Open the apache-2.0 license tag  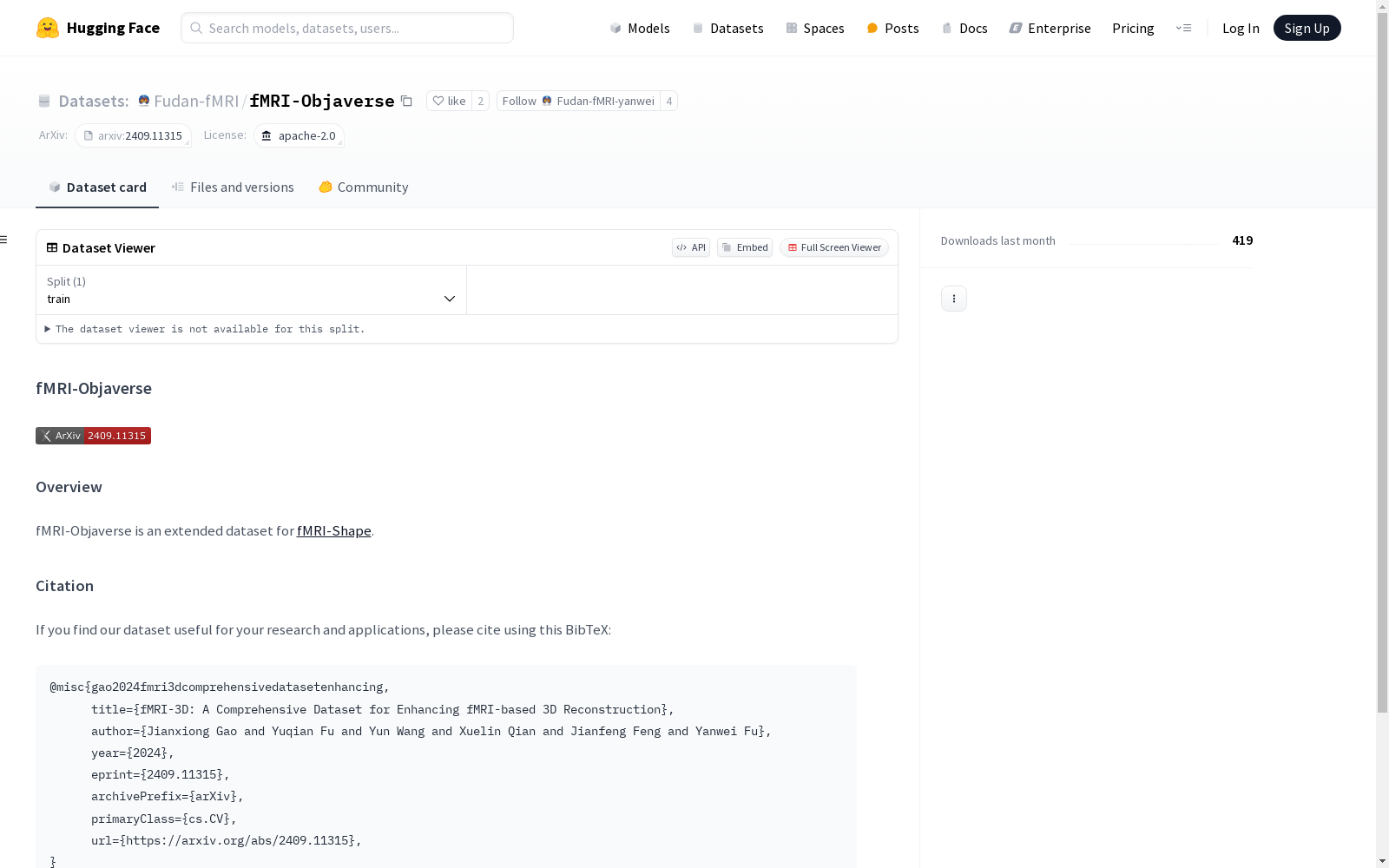299,135
